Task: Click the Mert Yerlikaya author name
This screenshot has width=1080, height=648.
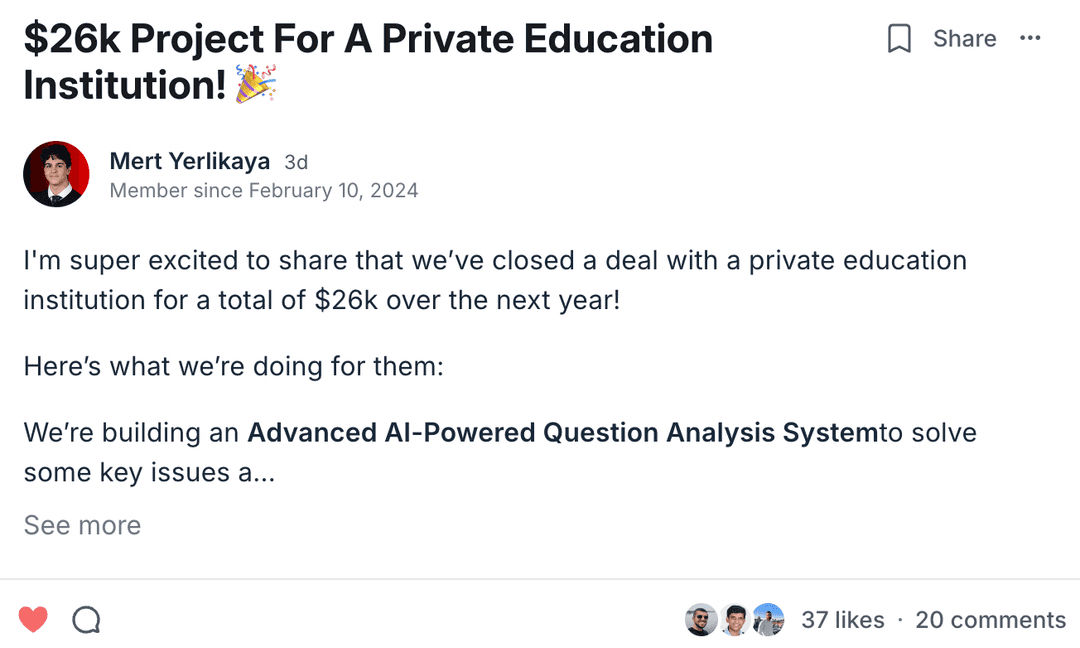Action: click(189, 161)
